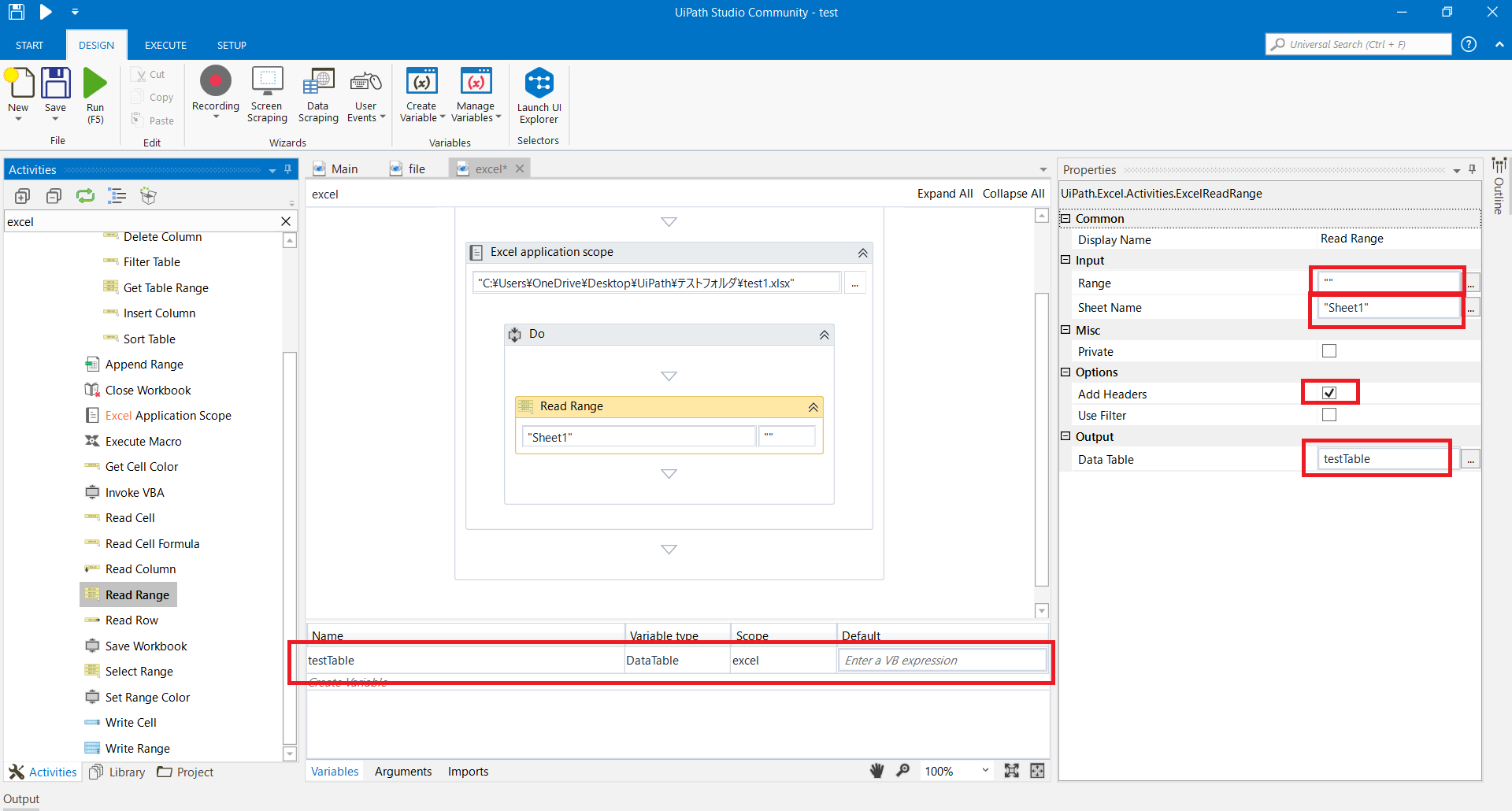Viewport: 1512px width, 811px height.
Task: Click the Cut command
Action: click(x=149, y=75)
